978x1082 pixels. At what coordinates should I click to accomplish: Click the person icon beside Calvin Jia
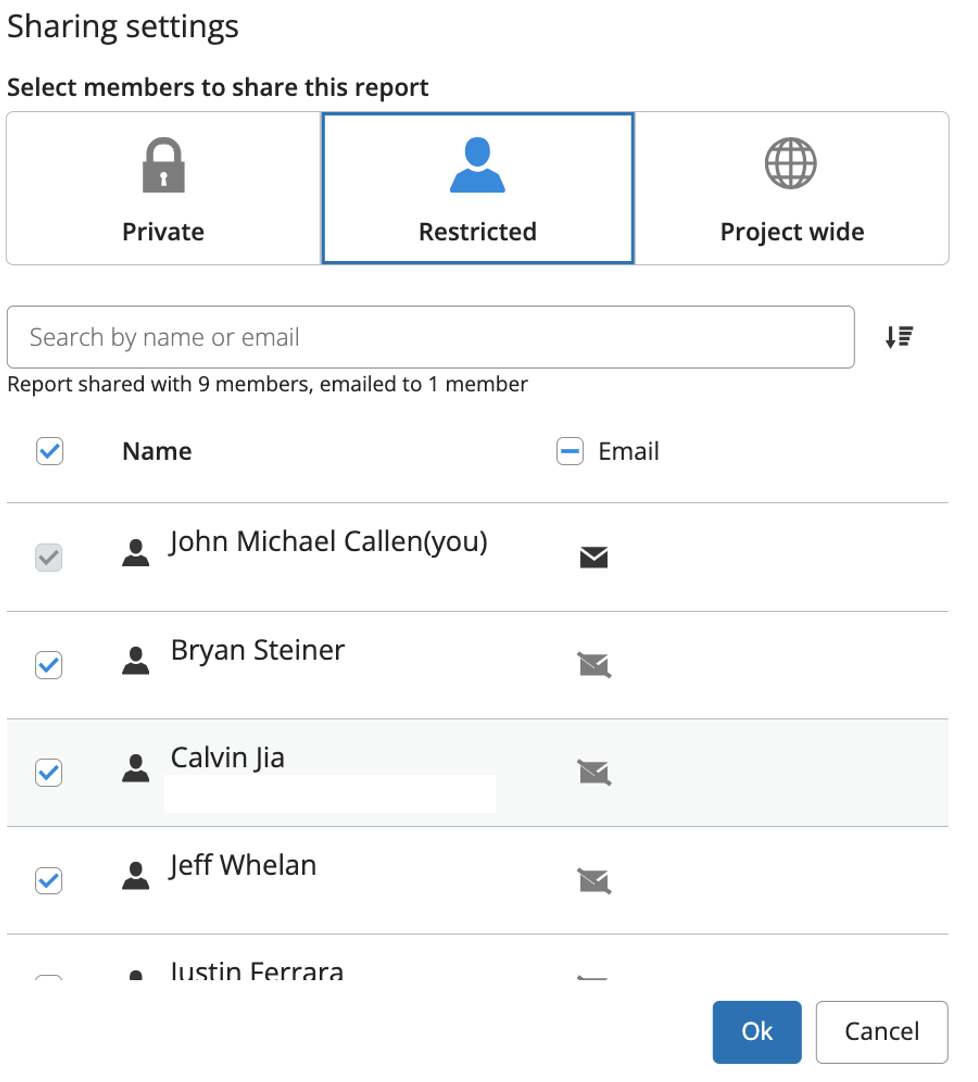(x=135, y=768)
